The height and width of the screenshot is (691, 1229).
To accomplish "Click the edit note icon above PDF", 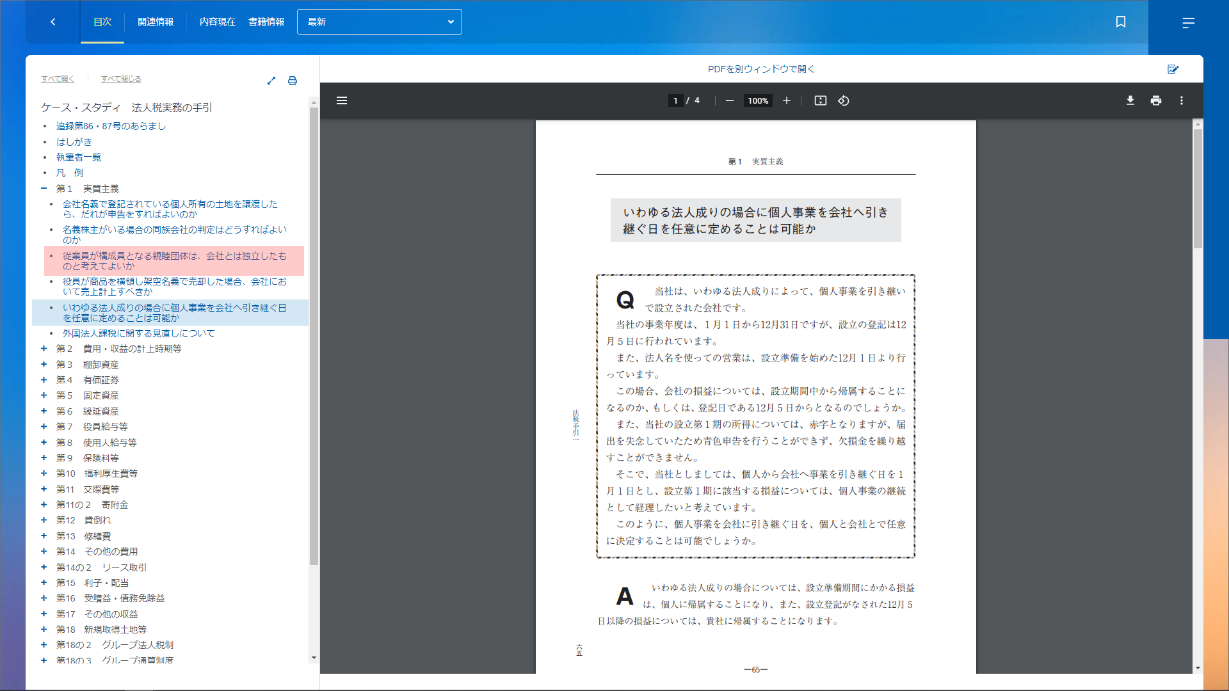I will [1173, 69].
